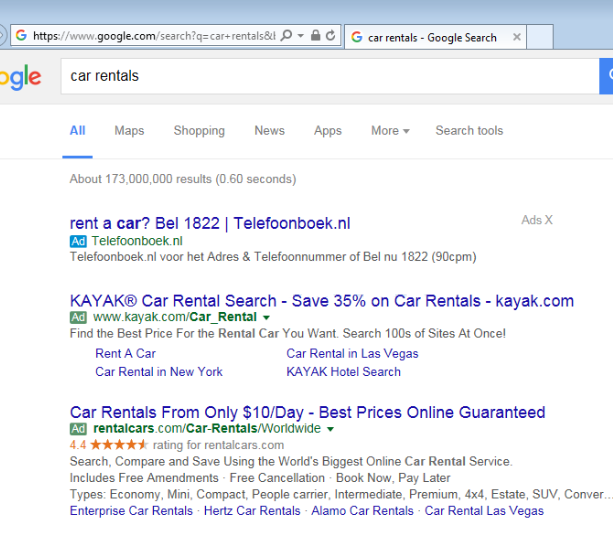Switch to the News results tab
The width and height of the screenshot is (613, 539).
[x=269, y=131]
